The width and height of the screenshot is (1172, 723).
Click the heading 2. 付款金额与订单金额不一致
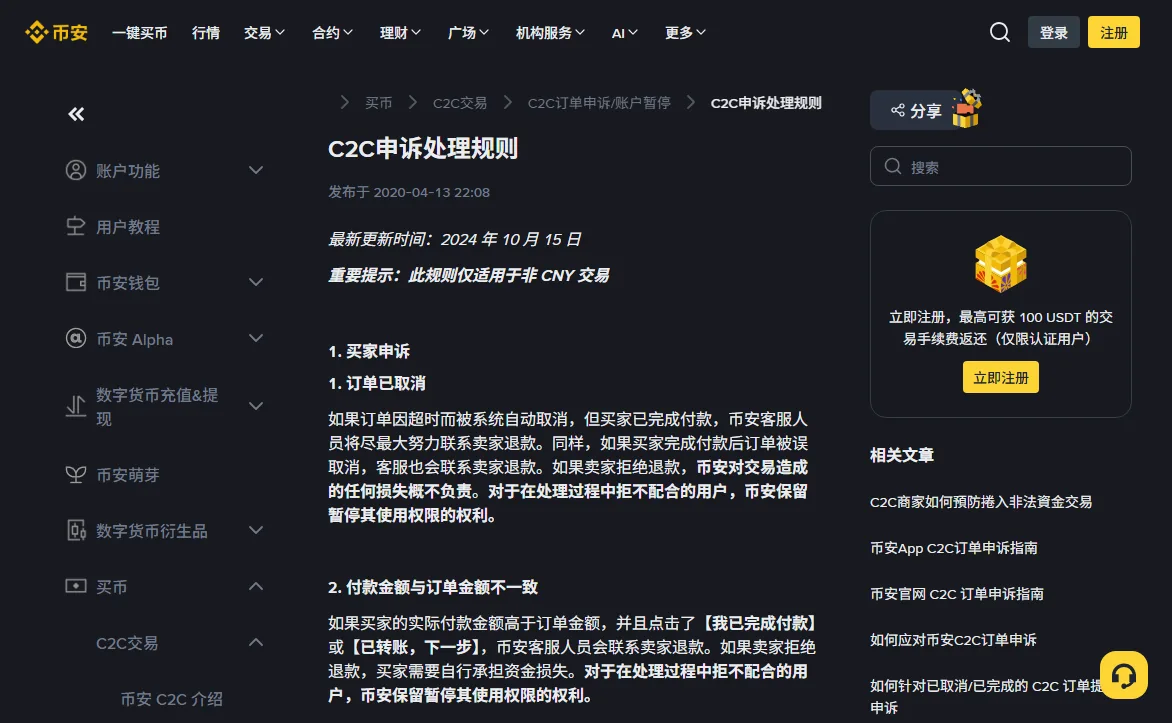coord(433,587)
